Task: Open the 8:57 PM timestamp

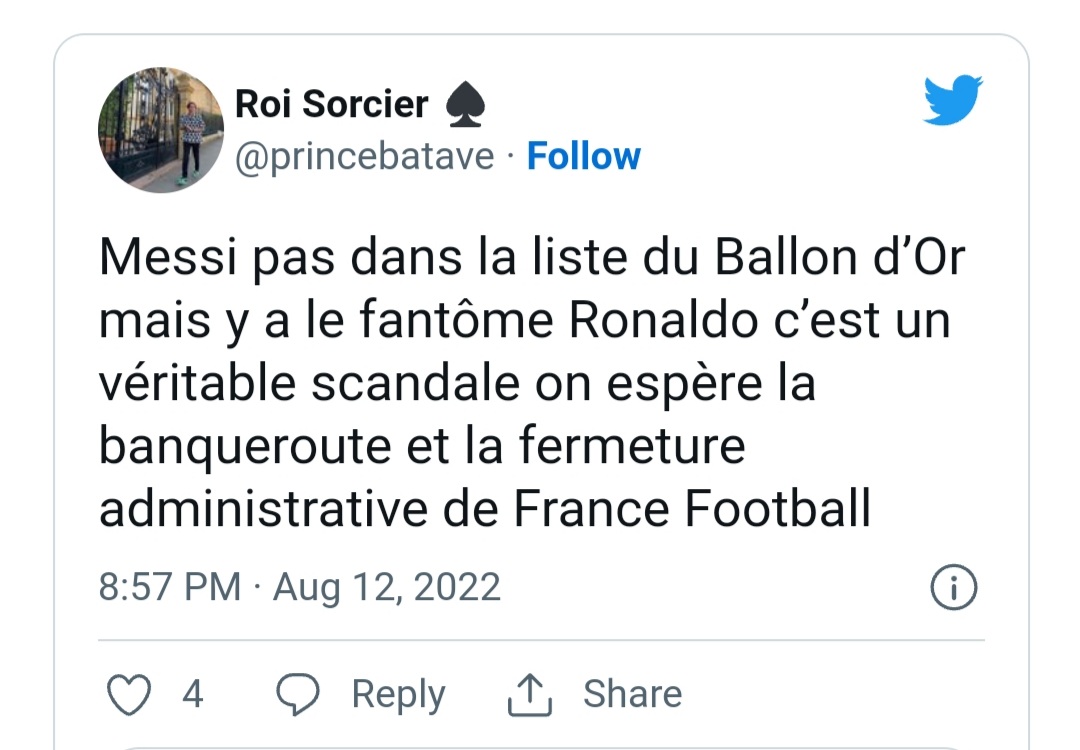Action: 170,587
